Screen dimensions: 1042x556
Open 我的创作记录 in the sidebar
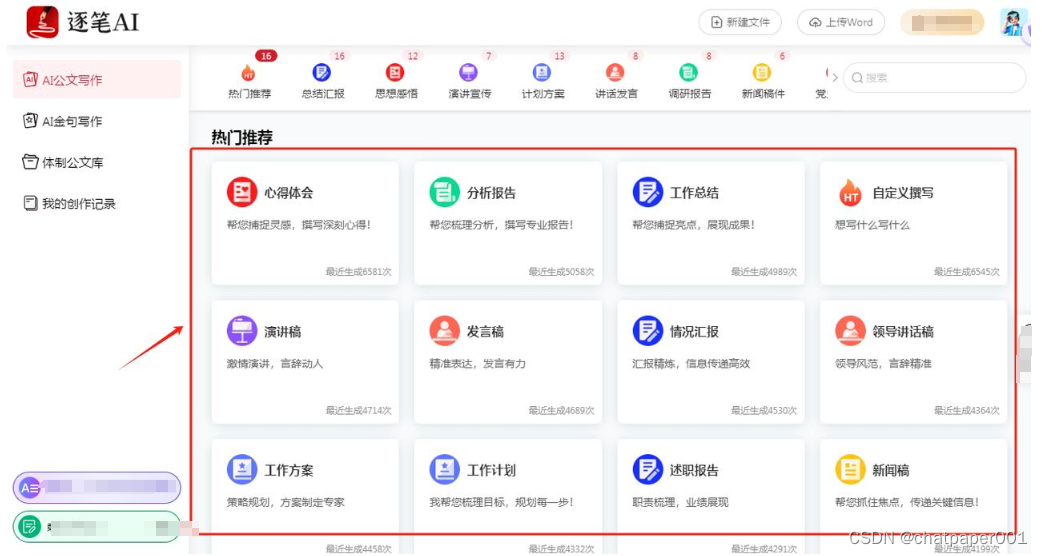point(69,203)
